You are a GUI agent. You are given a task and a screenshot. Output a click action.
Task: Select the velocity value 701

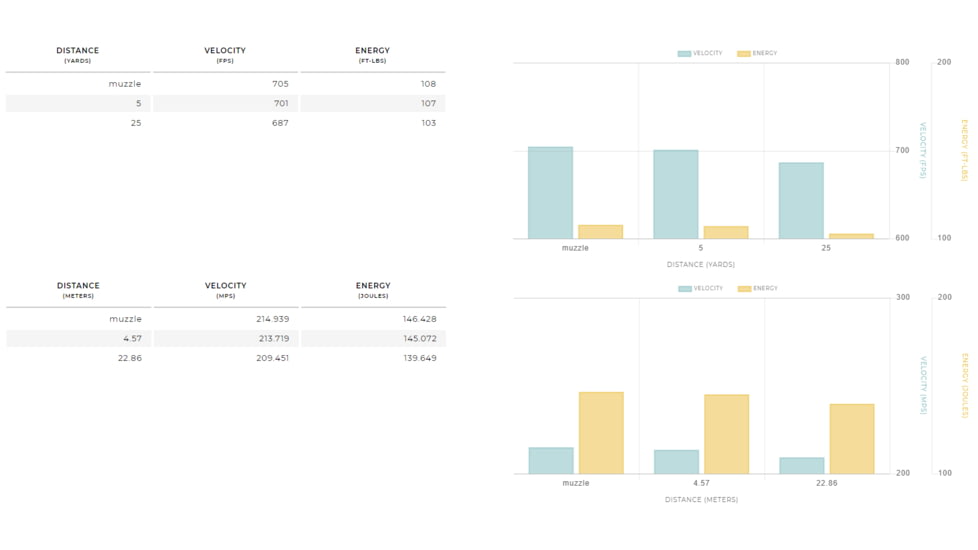(x=281, y=104)
